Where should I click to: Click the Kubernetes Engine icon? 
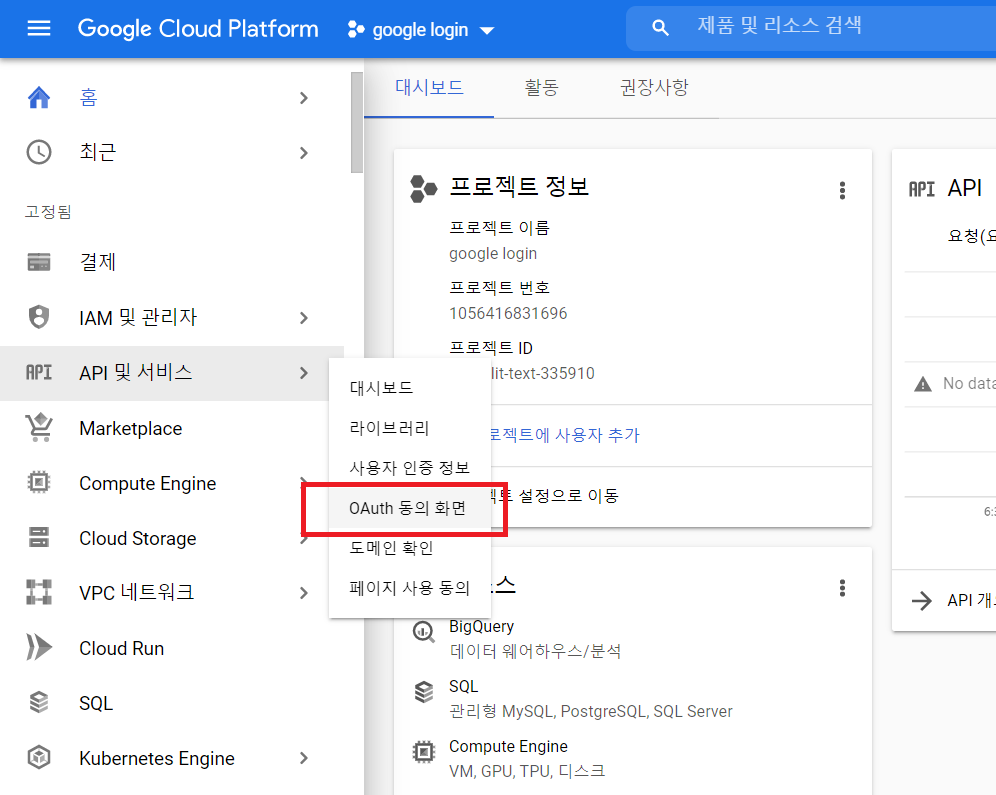(39, 758)
